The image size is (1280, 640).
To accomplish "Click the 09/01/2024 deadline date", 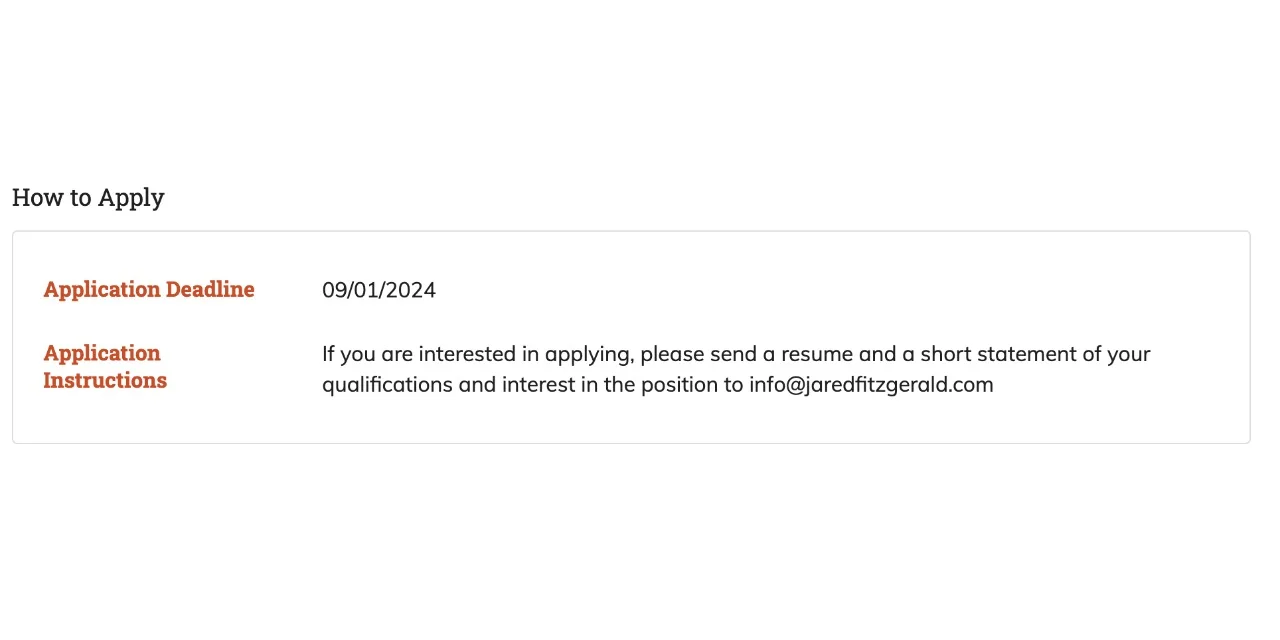I will pyautogui.click(x=379, y=290).
